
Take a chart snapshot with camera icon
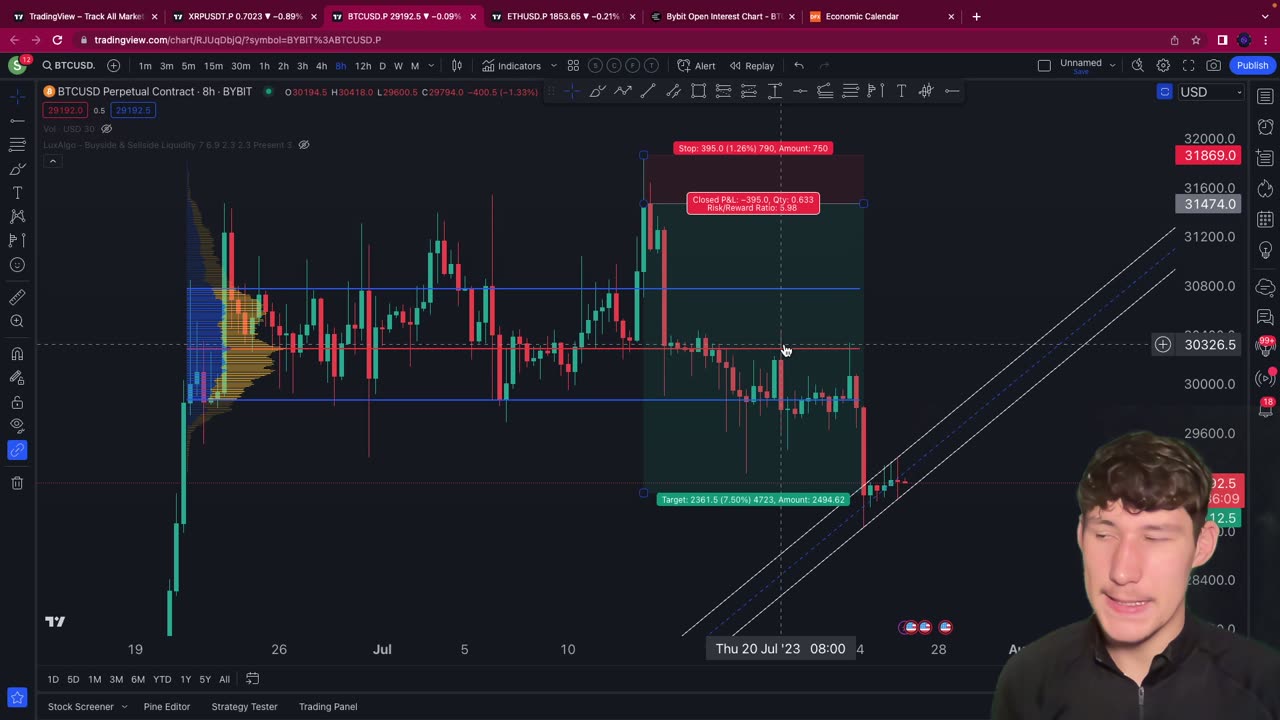point(1213,65)
